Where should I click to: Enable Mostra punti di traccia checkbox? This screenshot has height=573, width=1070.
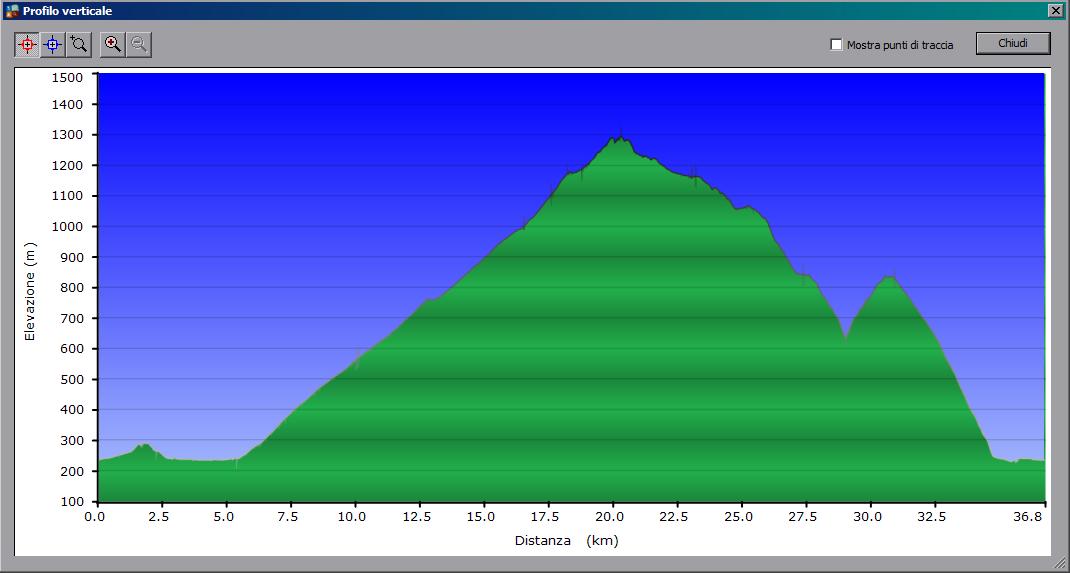tap(837, 45)
